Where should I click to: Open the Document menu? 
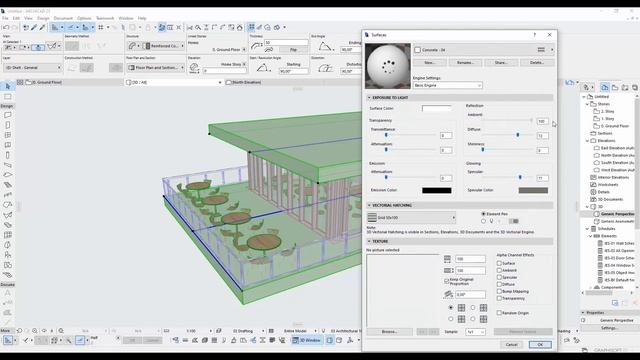[63, 18]
